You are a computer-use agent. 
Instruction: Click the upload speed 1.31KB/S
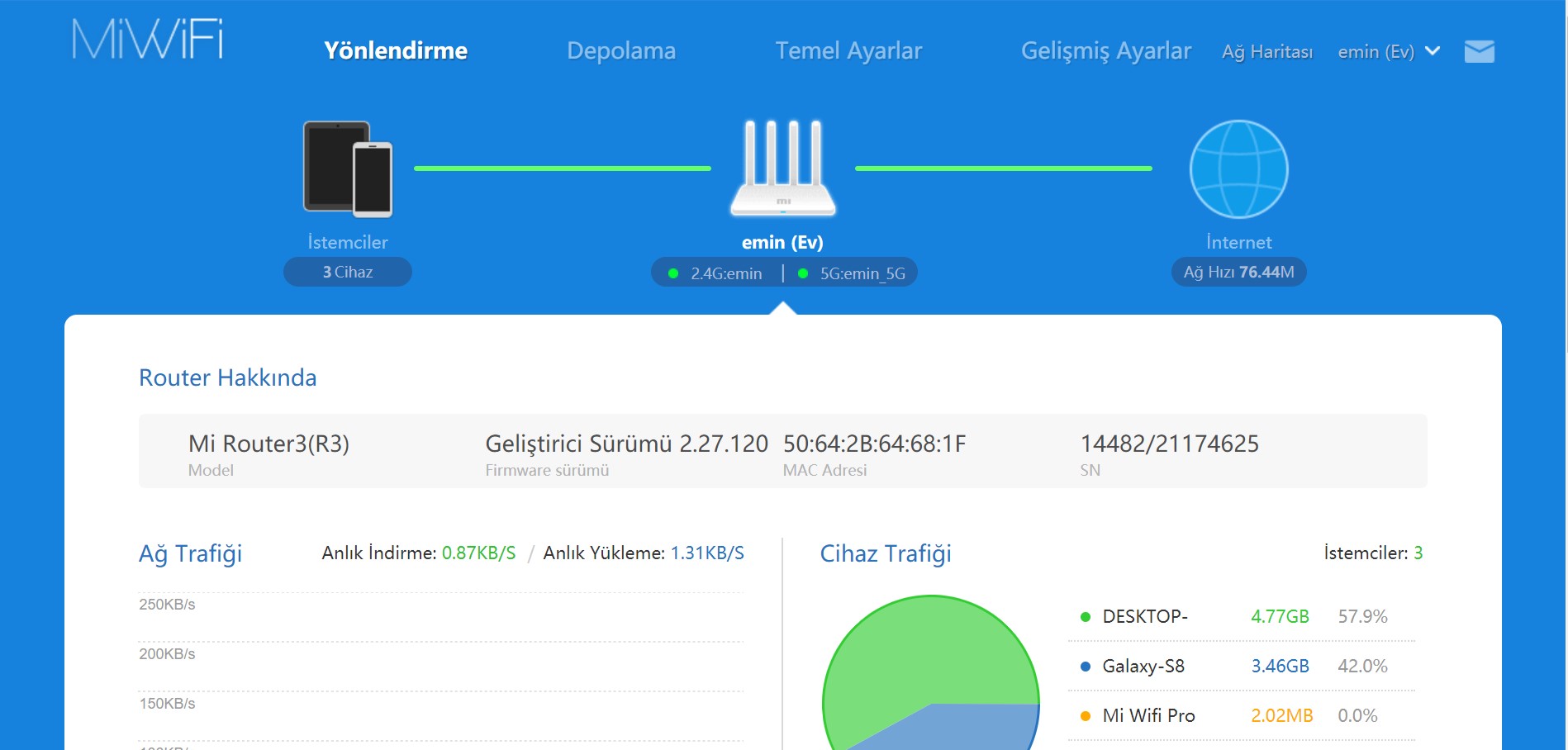pos(707,553)
